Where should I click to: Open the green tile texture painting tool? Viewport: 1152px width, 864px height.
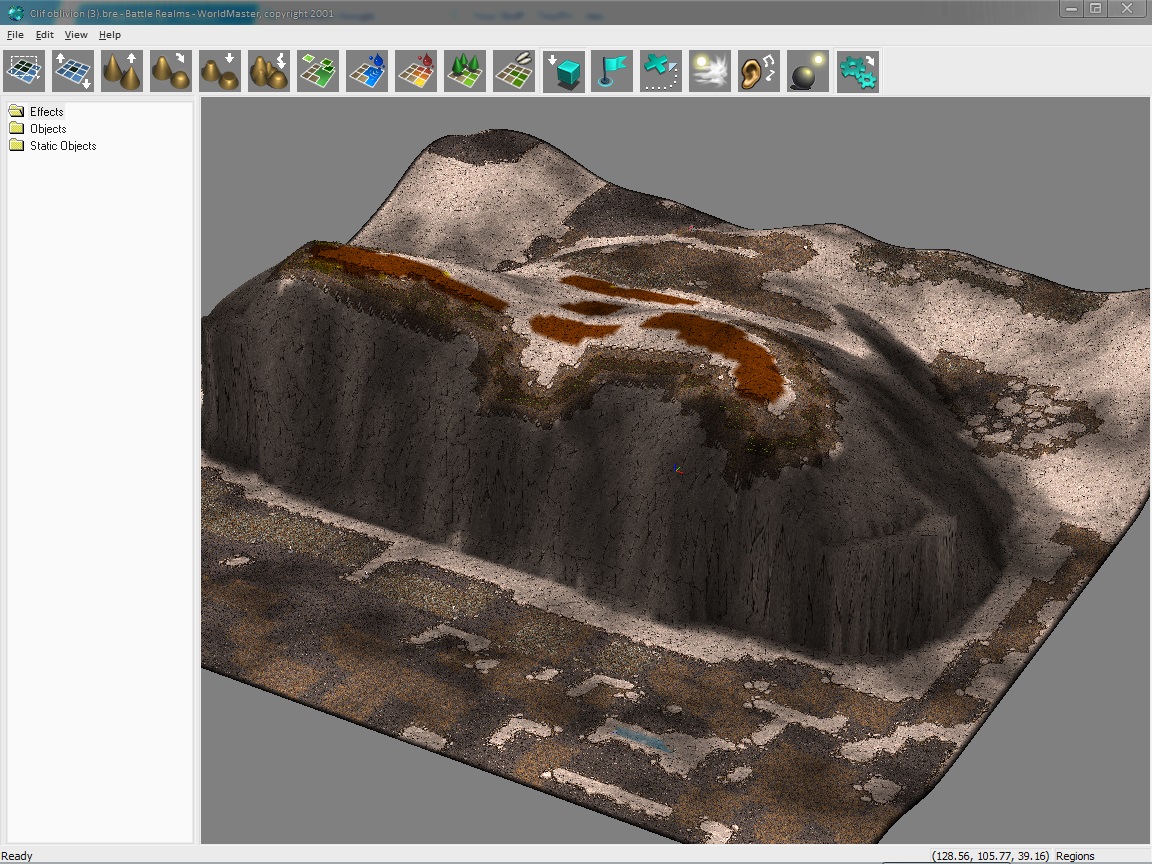[x=318, y=71]
